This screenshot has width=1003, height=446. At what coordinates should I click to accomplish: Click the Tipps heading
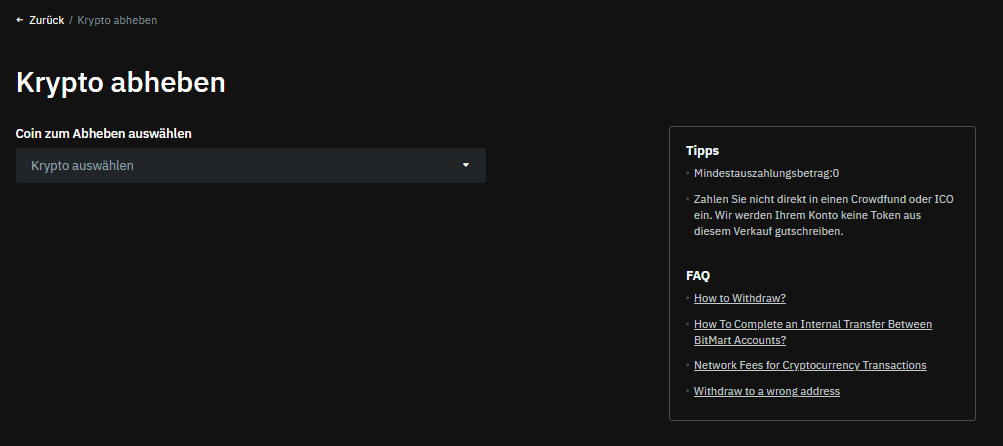[x=702, y=151]
